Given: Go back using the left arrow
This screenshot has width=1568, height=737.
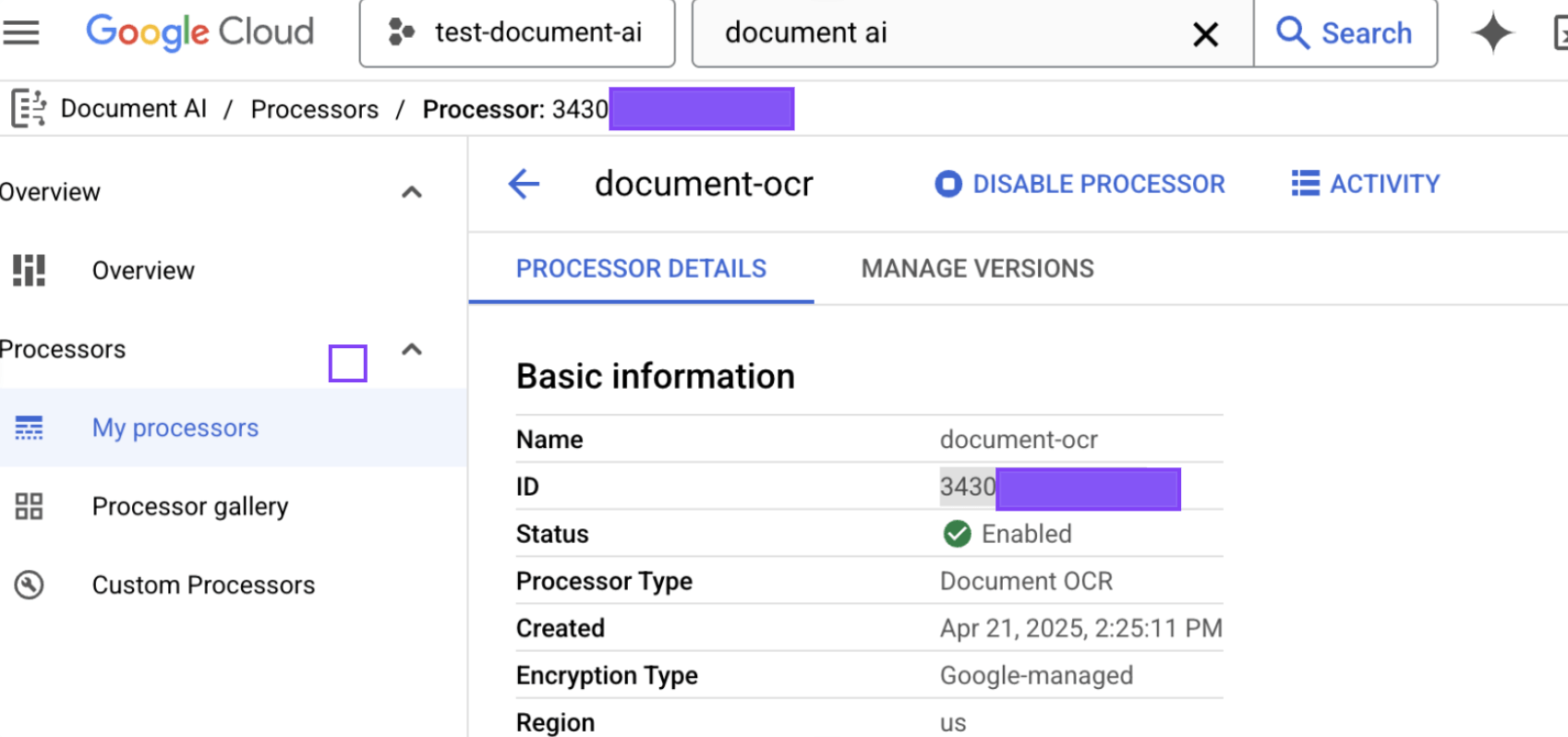Looking at the screenshot, I should [524, 184].
